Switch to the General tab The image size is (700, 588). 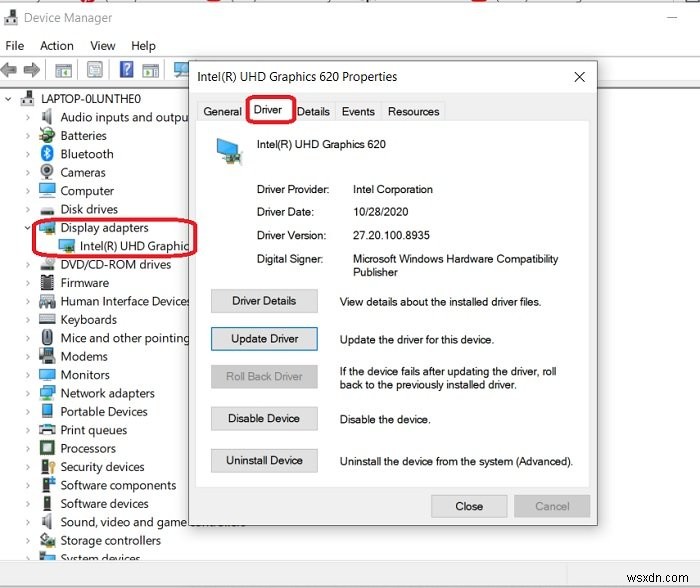point(222,111)
